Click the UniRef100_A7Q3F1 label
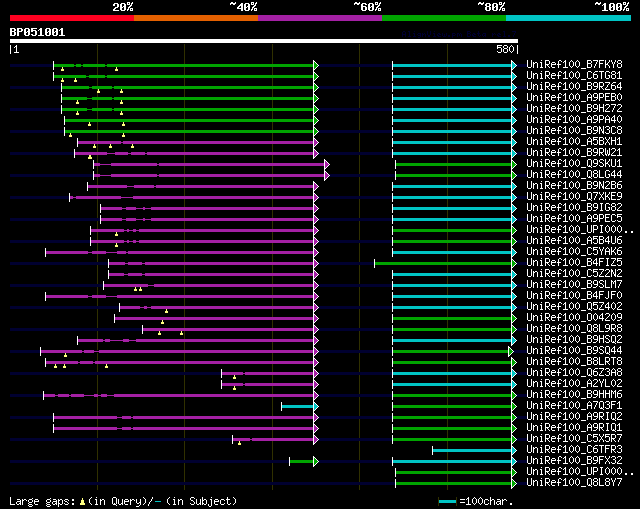 [574, 406]
